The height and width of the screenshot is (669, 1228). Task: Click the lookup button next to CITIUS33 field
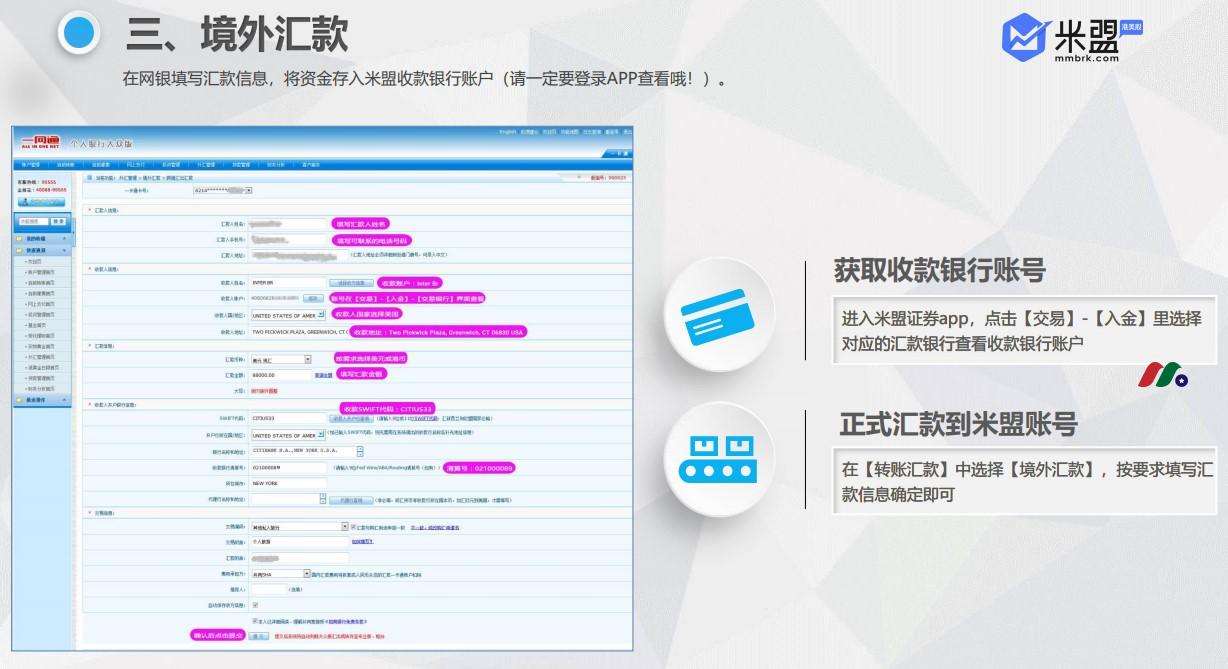click(351, 419)
